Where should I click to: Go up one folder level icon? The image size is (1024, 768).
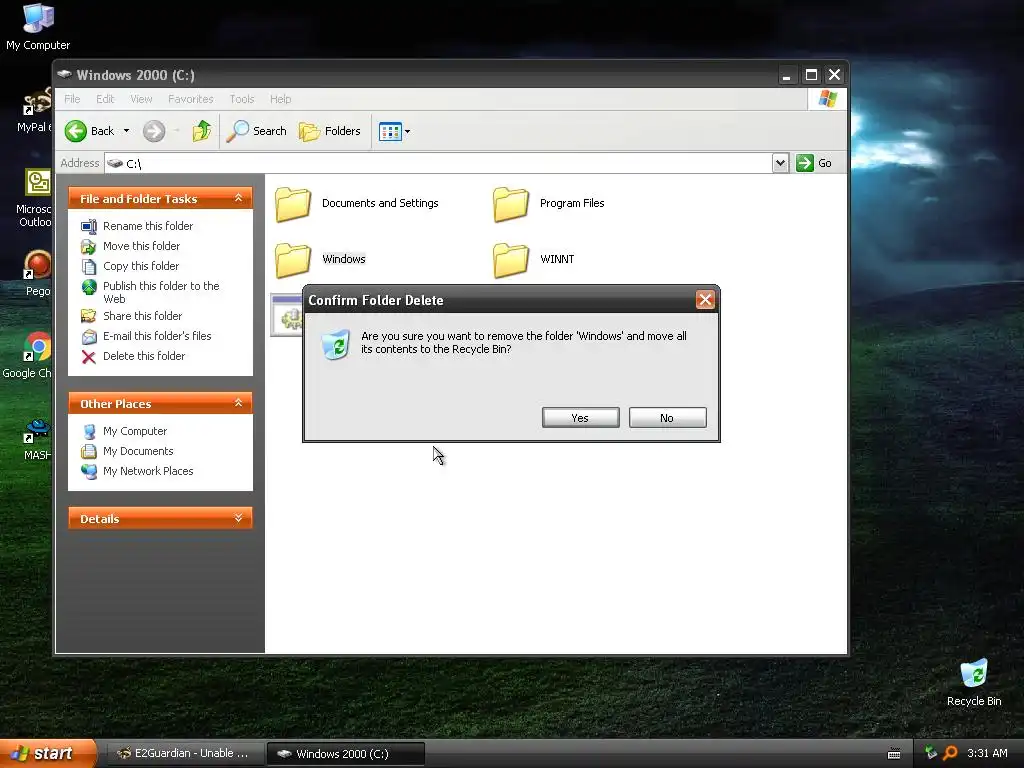coord(202,131)
